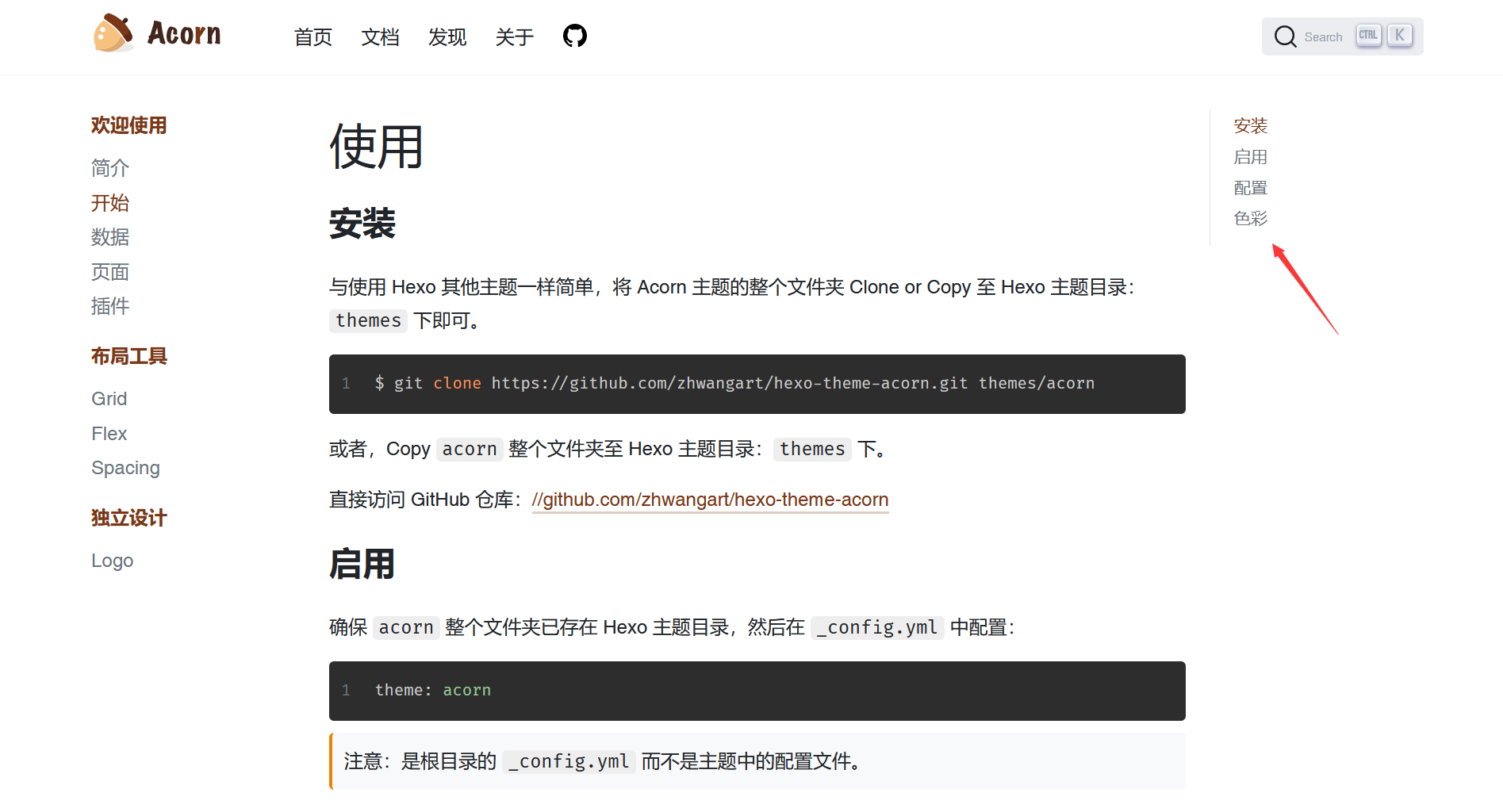Open the 文档 nav menu item
Screen dimensions: 1503x812
[380, 37]
